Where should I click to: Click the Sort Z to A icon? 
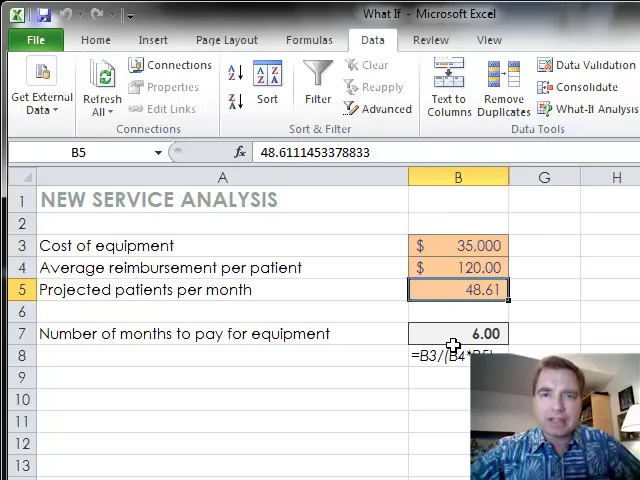[236, 101]
